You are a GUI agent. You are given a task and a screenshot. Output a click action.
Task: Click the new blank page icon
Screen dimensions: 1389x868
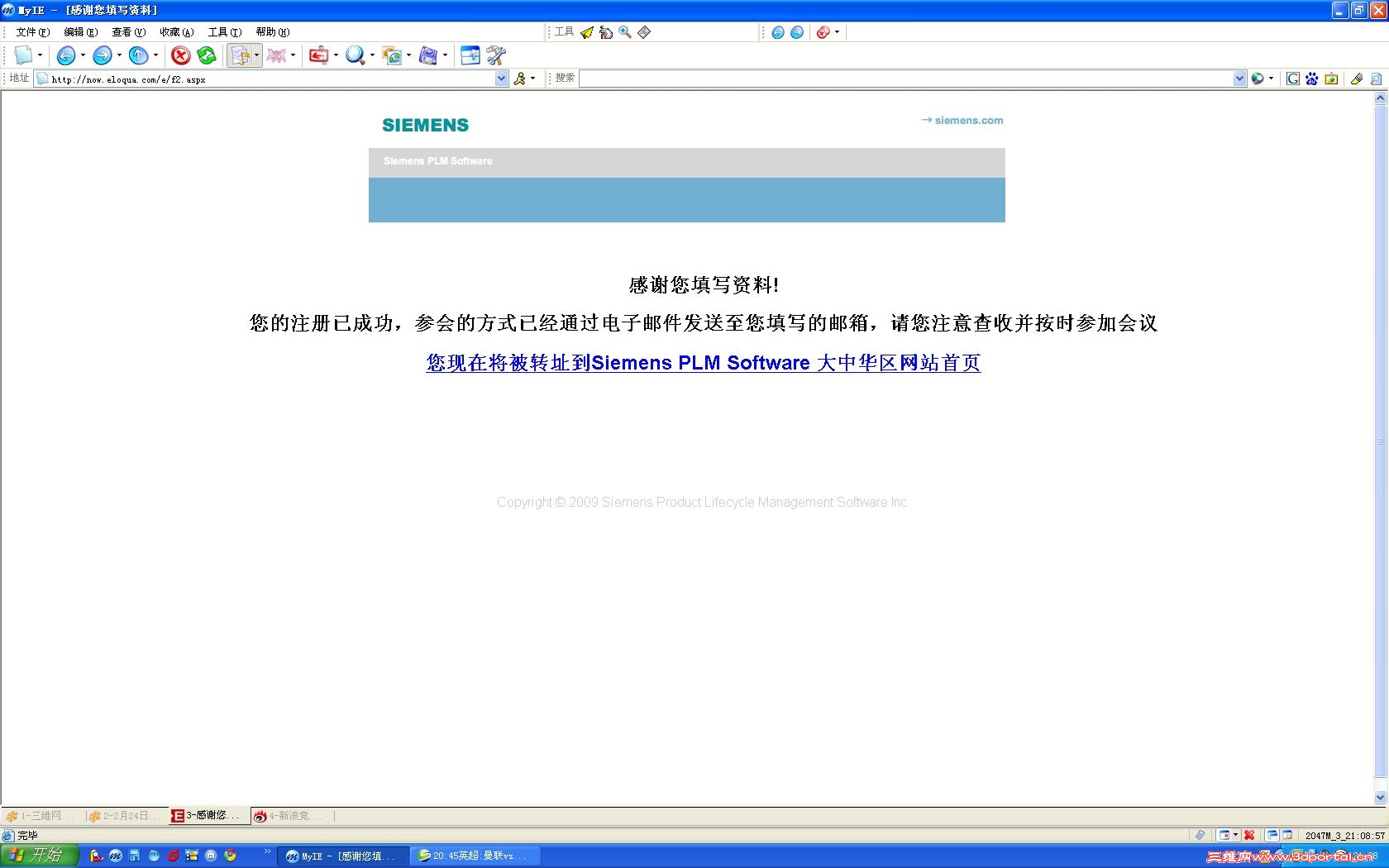click(x=23, y=55)
